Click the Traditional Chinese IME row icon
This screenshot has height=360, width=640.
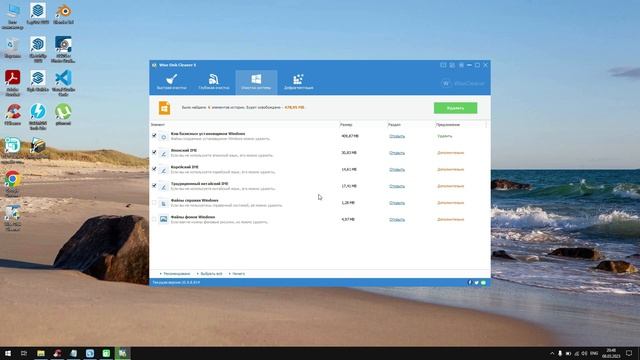click(x=163, y=187)
